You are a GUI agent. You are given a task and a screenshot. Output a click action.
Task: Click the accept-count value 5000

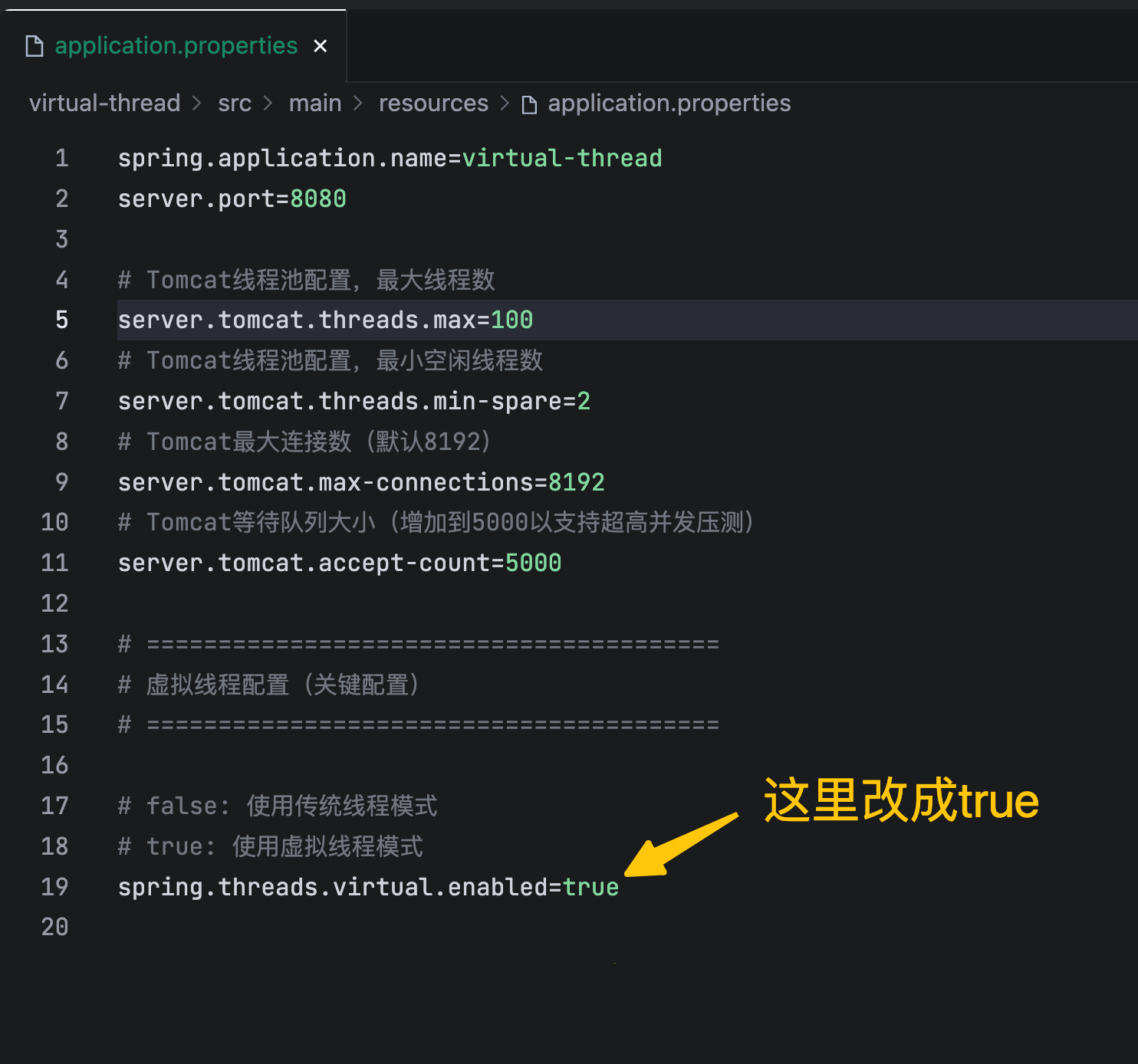pyautogui.click(x=534, y=563)
